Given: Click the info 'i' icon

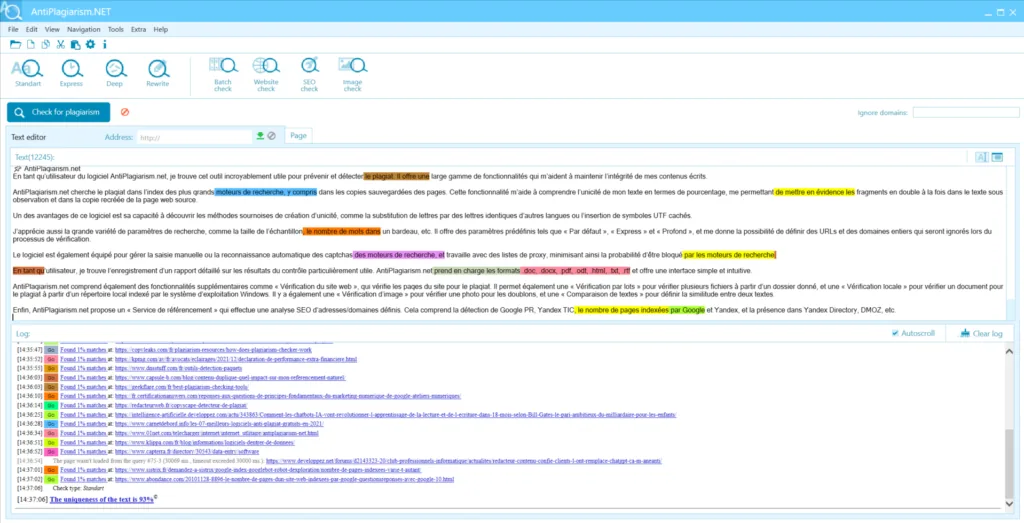Looking at the screenshot, I should coord(104,44).
